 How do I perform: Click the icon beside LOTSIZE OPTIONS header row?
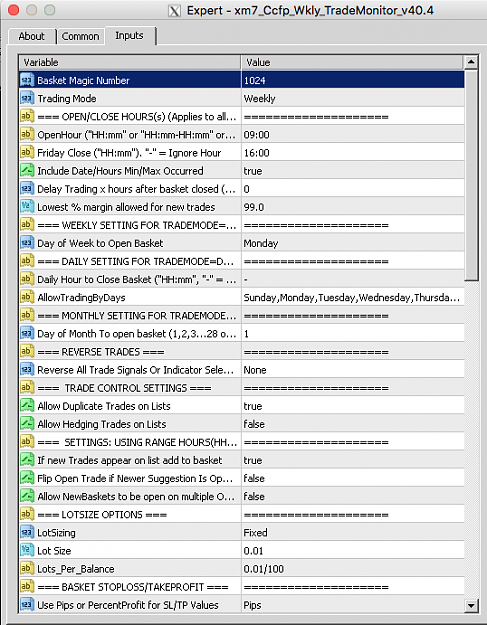point(27,514)
